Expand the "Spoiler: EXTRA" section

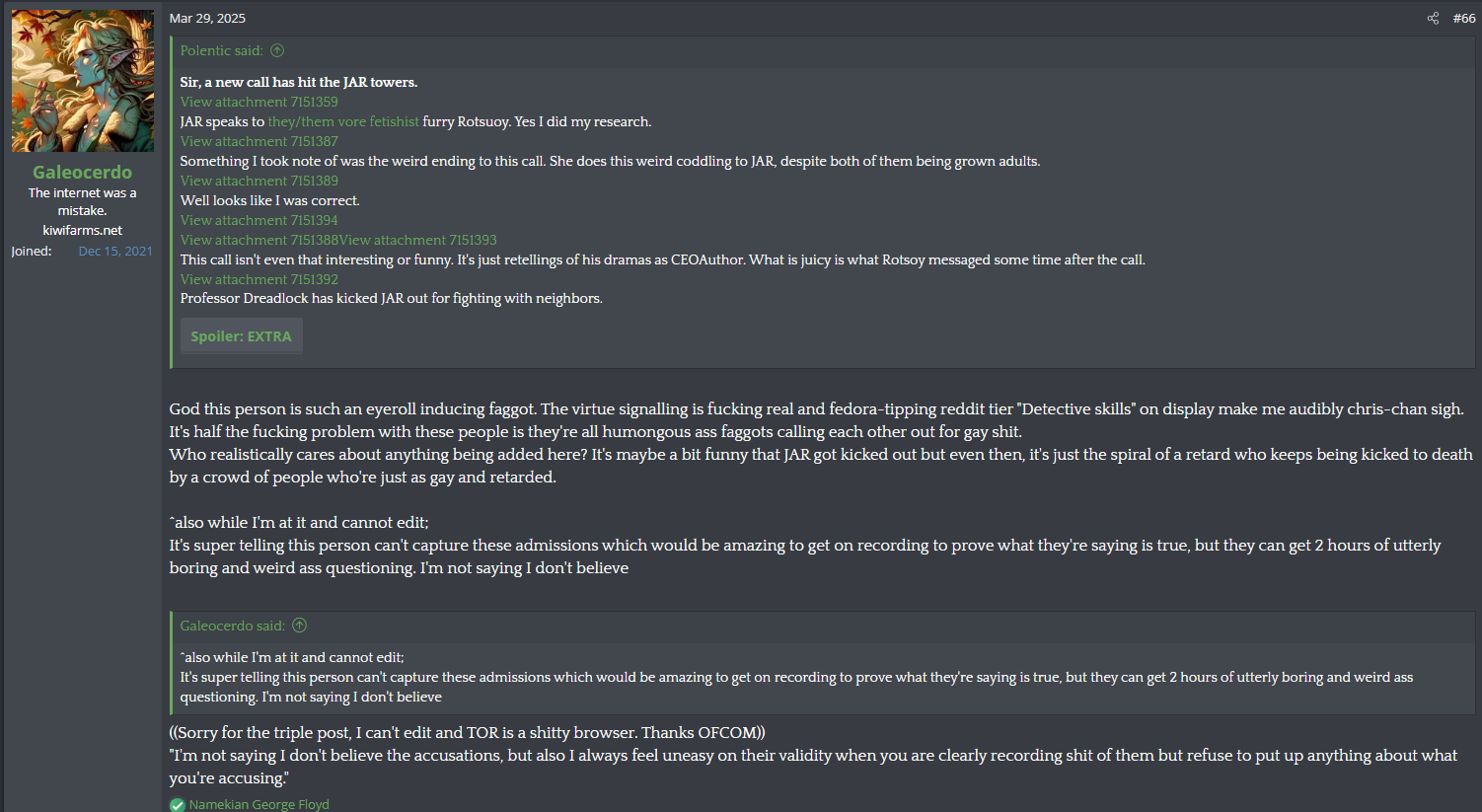tap(241, 336)
